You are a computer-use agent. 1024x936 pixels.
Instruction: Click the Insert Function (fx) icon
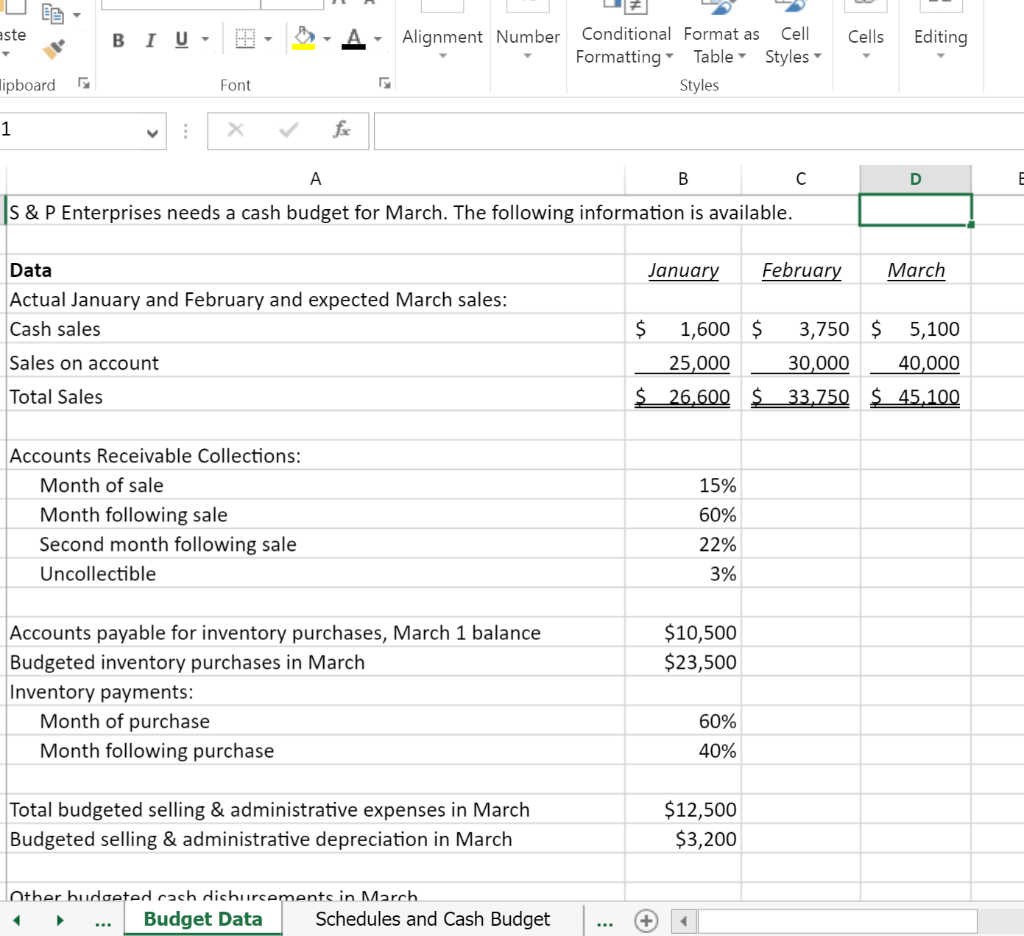[341, 130]
